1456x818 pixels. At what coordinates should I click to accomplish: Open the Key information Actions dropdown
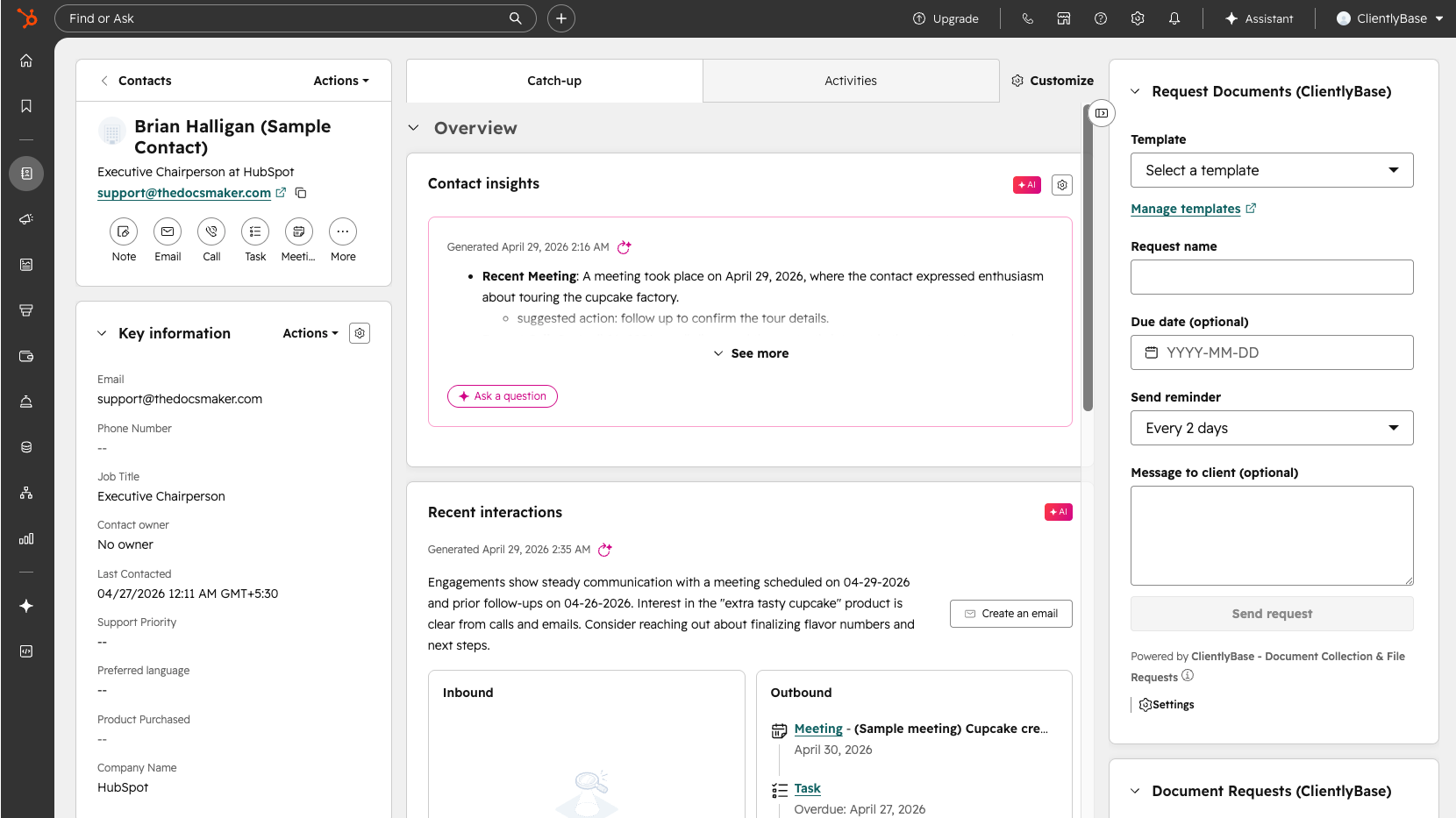[x=310, y=333]
